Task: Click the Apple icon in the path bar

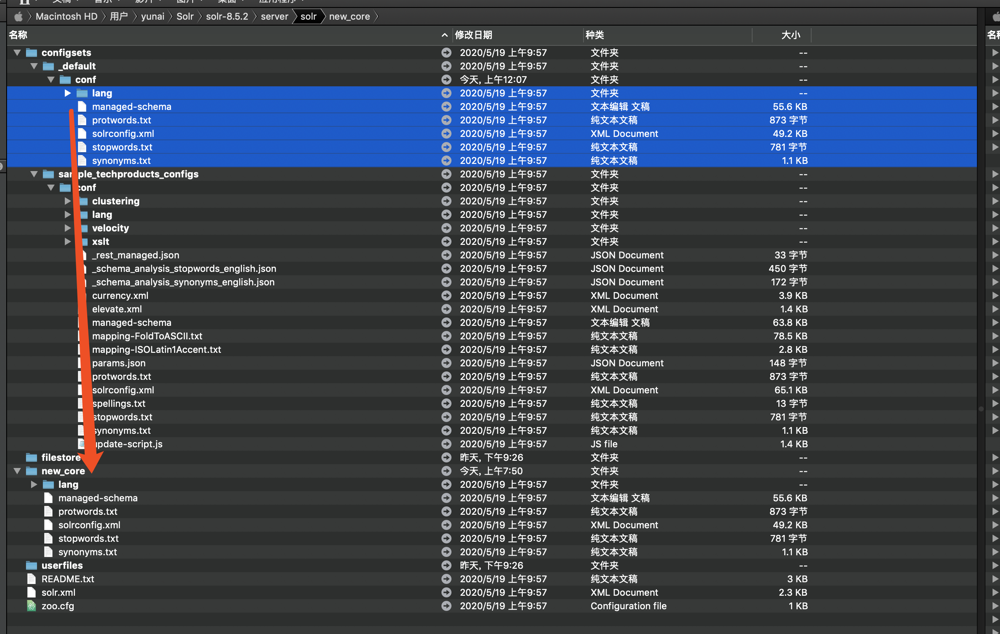Action: tap(18, 17)
